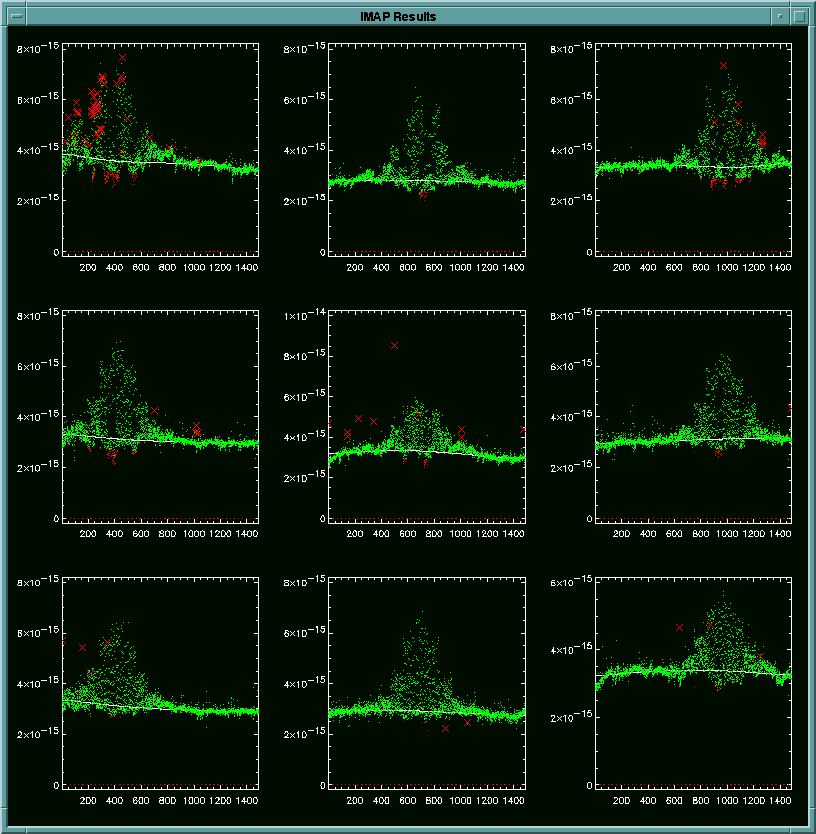The height and width of the screenshot is (834, 816).
Task: Click red X right of peak in middle-left plot
Action: tap(154, 410)
